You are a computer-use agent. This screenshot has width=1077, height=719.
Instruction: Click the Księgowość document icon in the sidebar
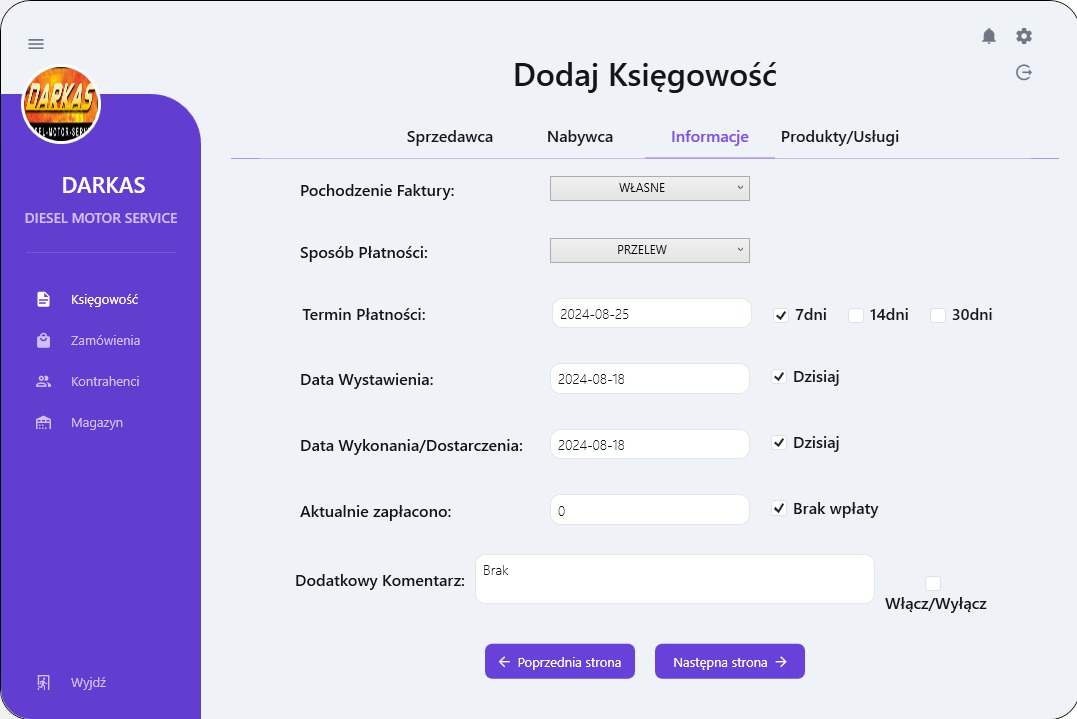coord(43,299)
